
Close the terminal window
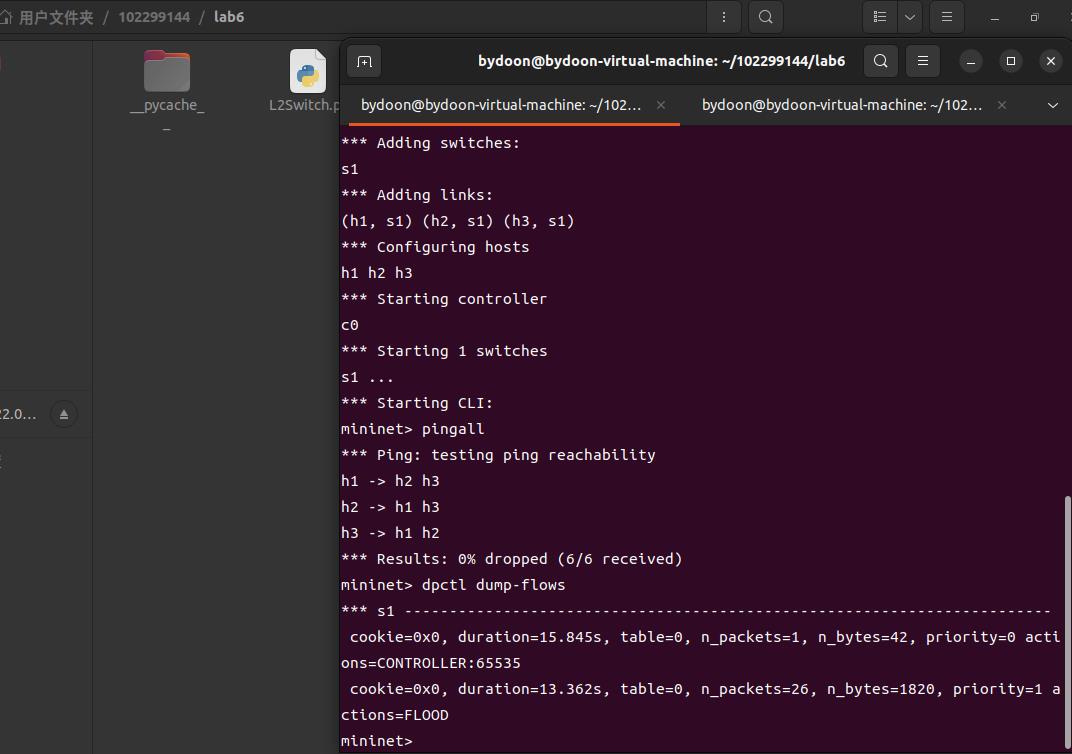pyautogui.click(x=1051, y=62)
